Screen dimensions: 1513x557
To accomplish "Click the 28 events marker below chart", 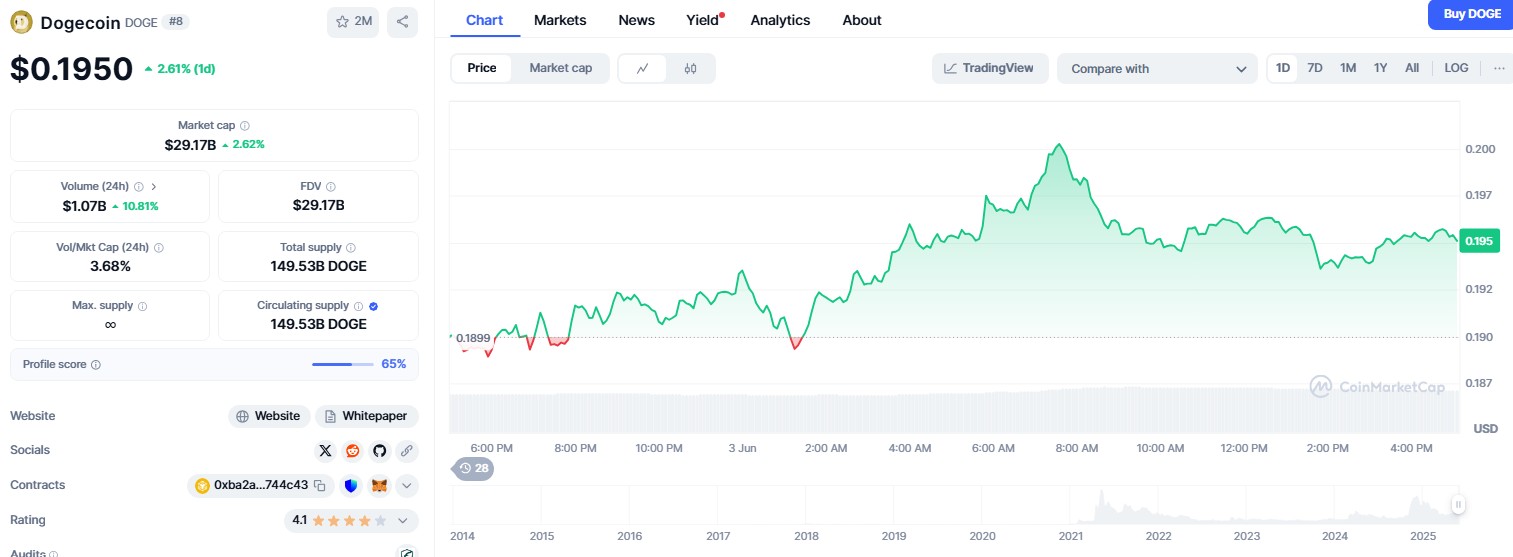I will tap(474, 468).
